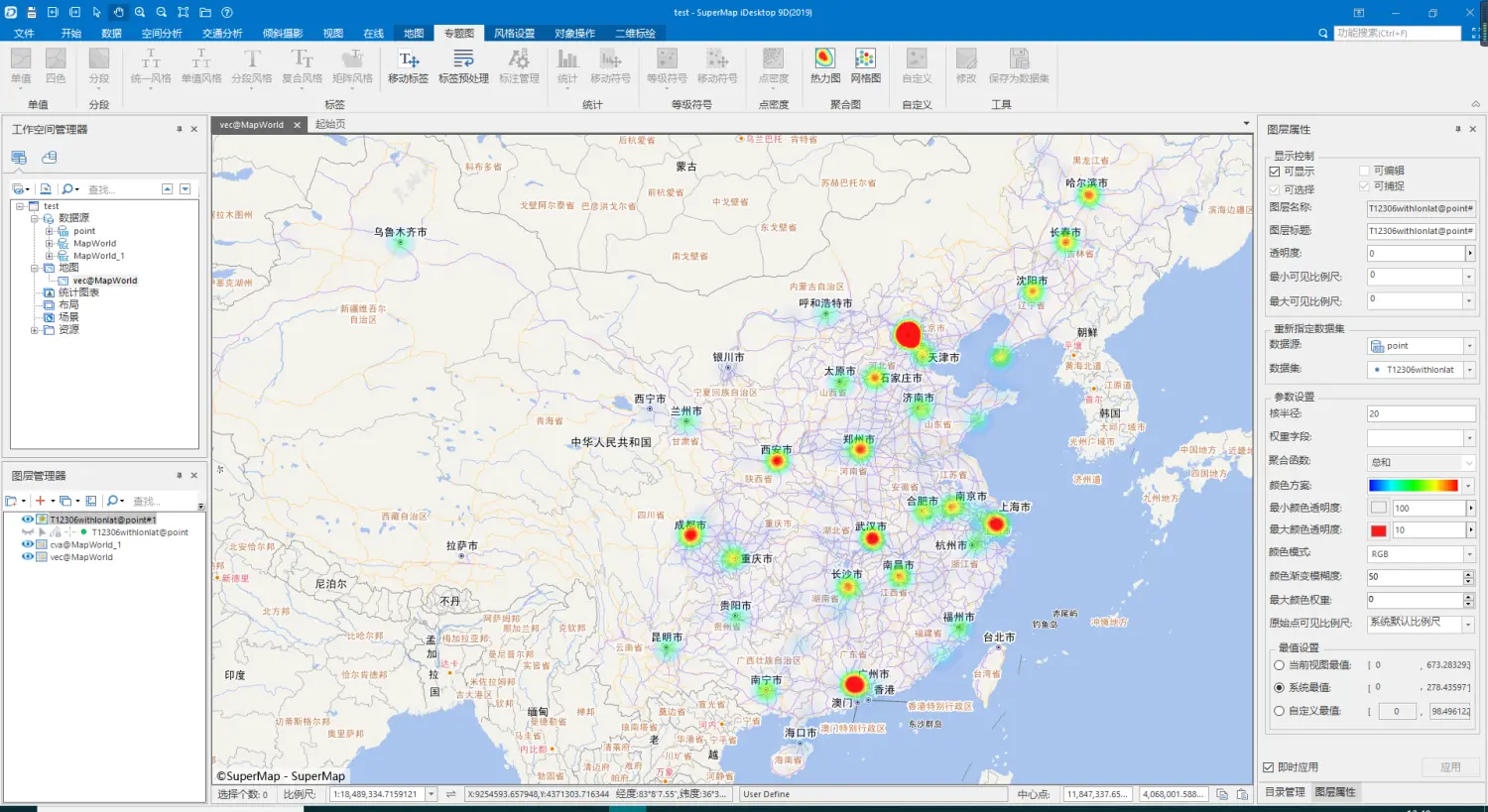Open the 颜色模式 RGB dropdown
The height and width of the screenshot is (812, 1488).
pyautogui.click(x=1469, y=554)
